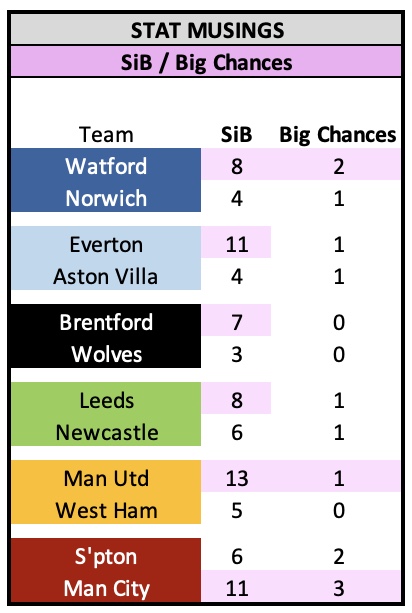
Task: Select the Watford team cell
Action: click(x=106, y=164)
